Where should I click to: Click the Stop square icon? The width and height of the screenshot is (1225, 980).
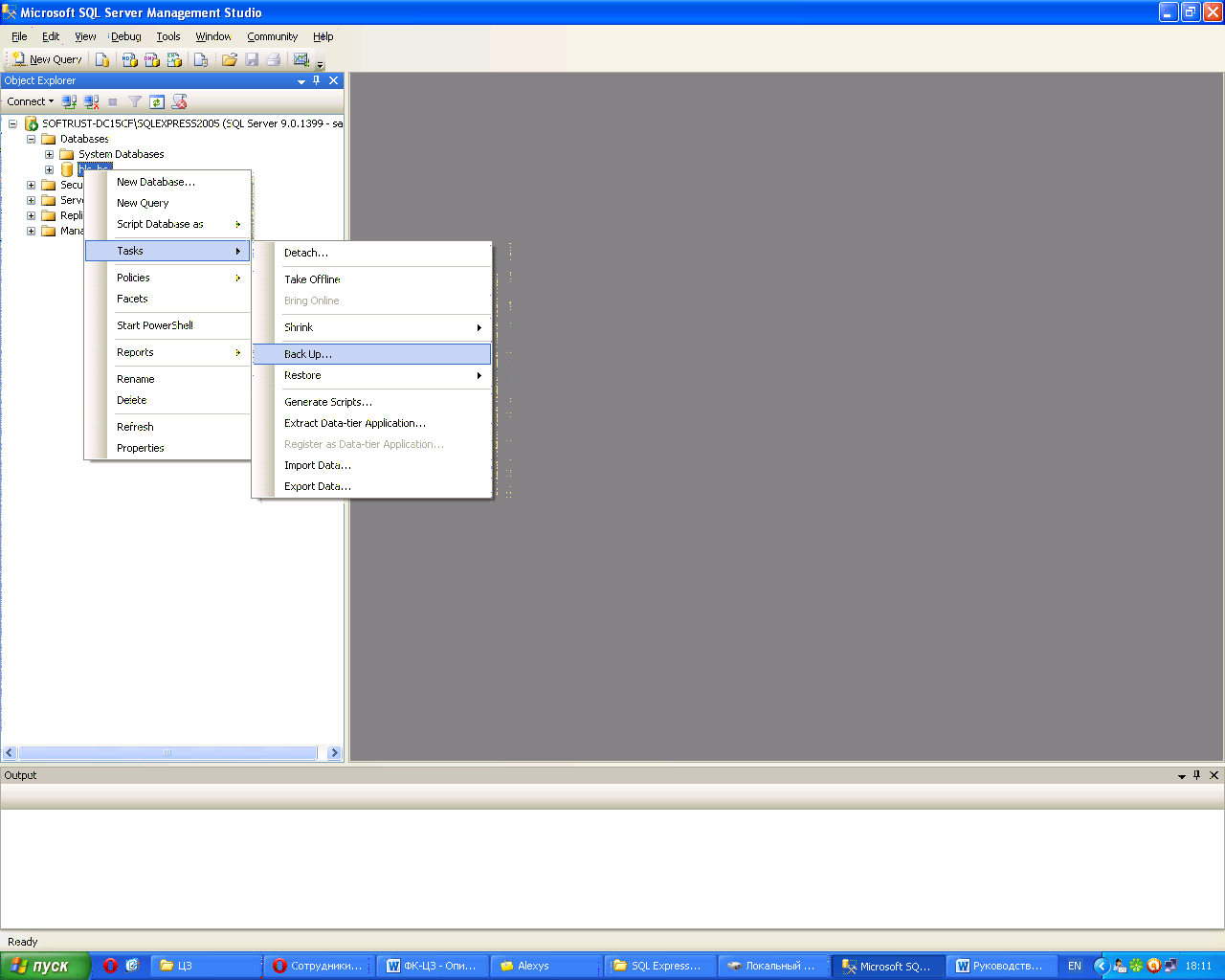pyautogui.click(x=113, y=101)
